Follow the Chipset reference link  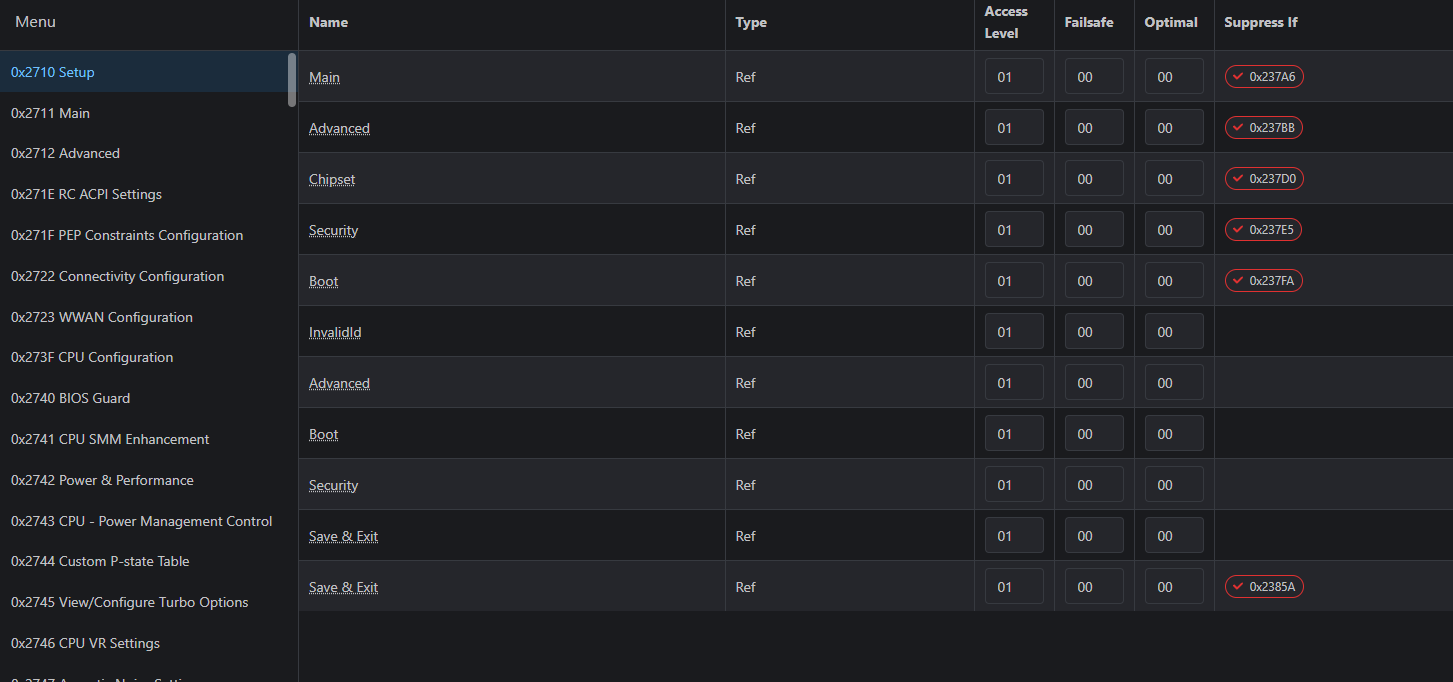click(332, 180)
